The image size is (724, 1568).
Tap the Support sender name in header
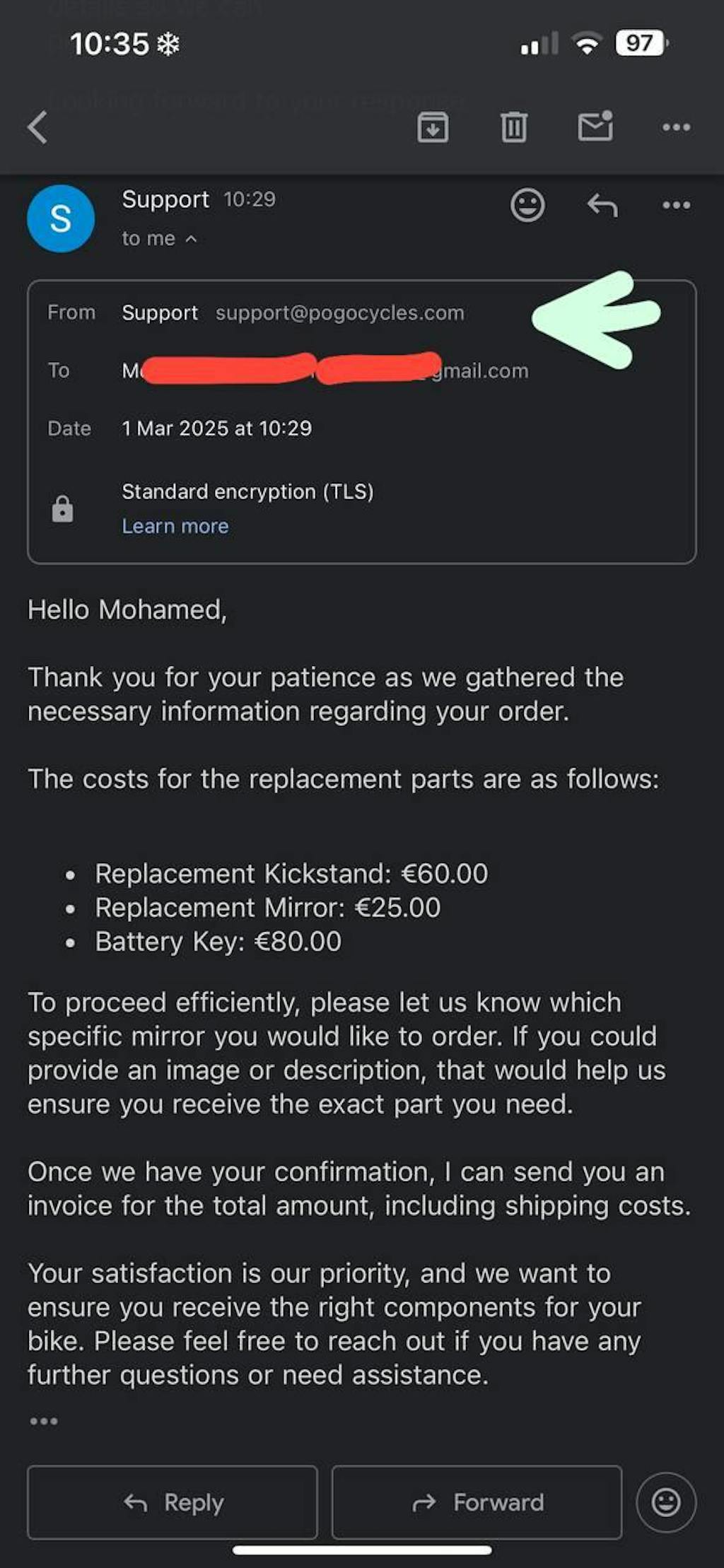pos(165,199)
